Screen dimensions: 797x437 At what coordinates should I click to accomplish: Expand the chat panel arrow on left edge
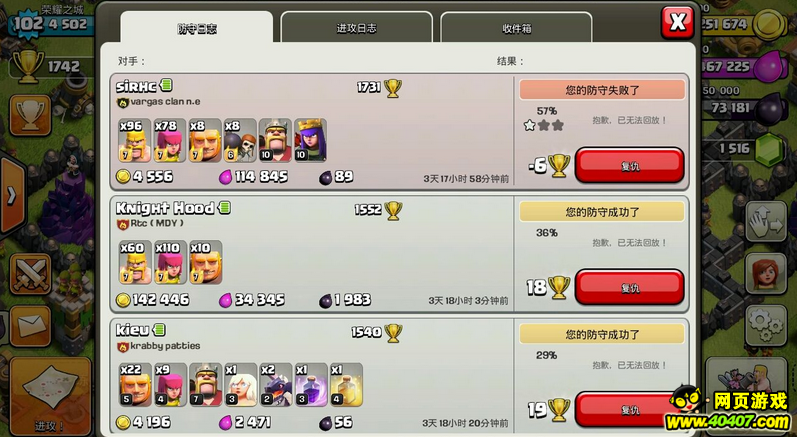click(11, 196)
